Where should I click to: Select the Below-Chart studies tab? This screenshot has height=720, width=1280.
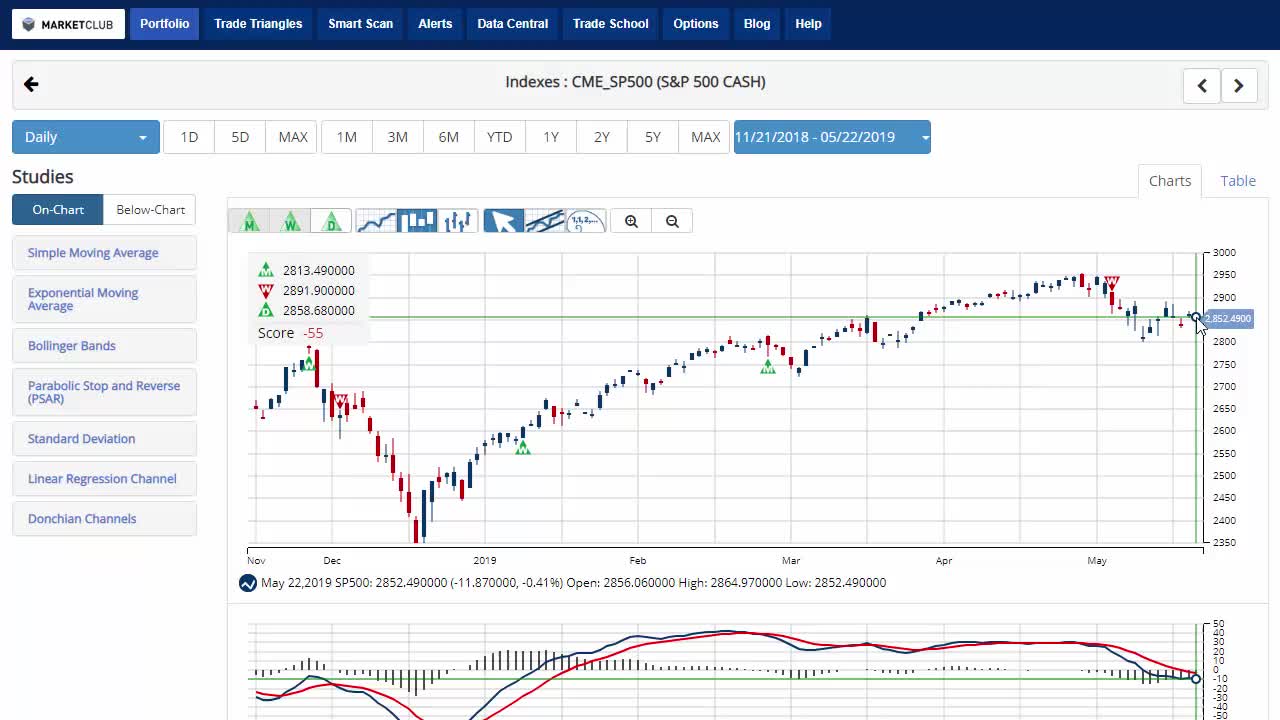150,210
